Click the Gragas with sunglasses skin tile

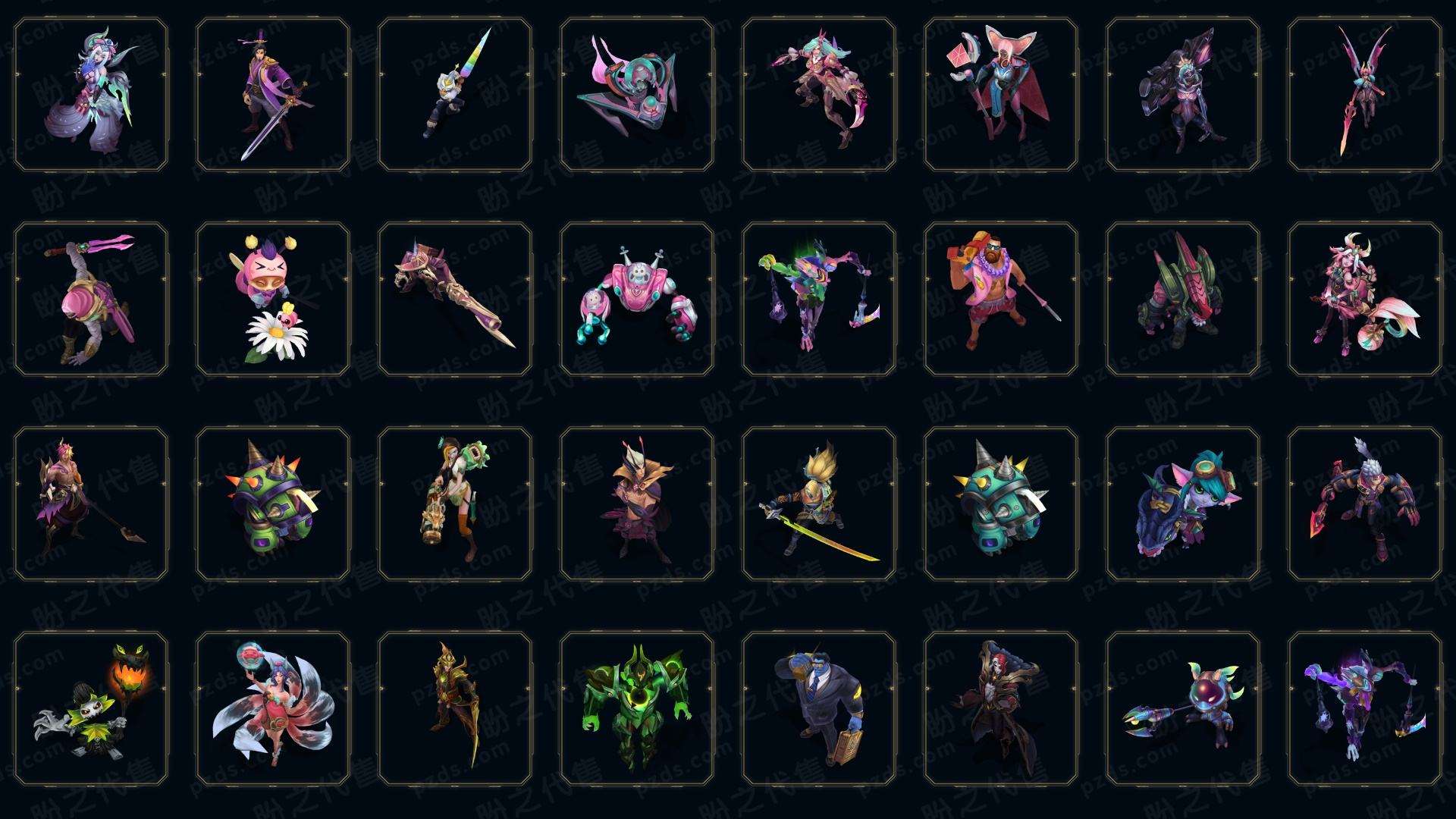tap(1001, 299)
